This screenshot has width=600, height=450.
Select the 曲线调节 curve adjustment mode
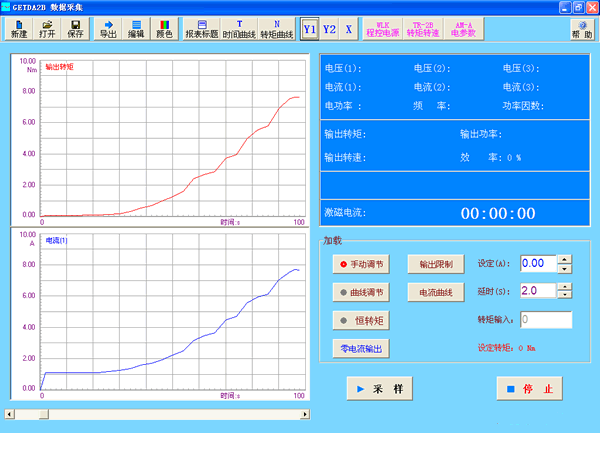click(x=364, y=292)
